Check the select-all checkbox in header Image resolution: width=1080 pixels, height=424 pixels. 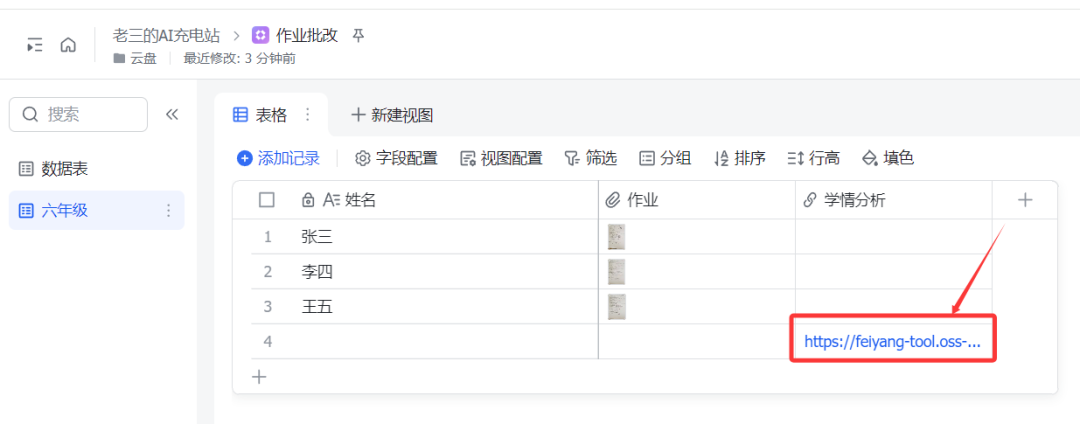pyautogui.click(x=267, y=200)
